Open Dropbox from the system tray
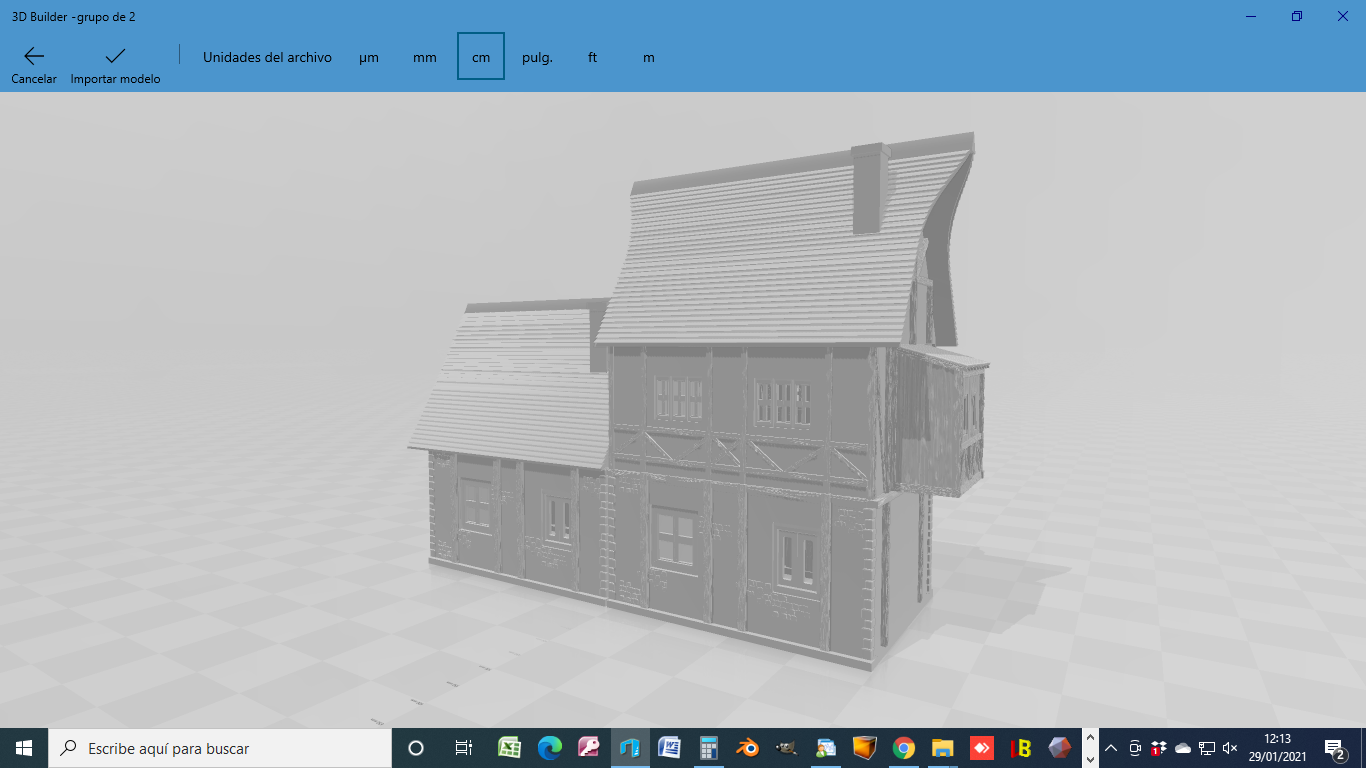1366x768 pixels. click(1159, 748)
